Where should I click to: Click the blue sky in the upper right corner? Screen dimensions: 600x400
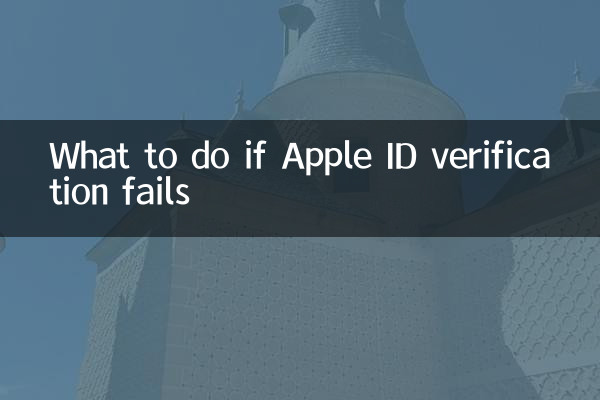[517, 38]
